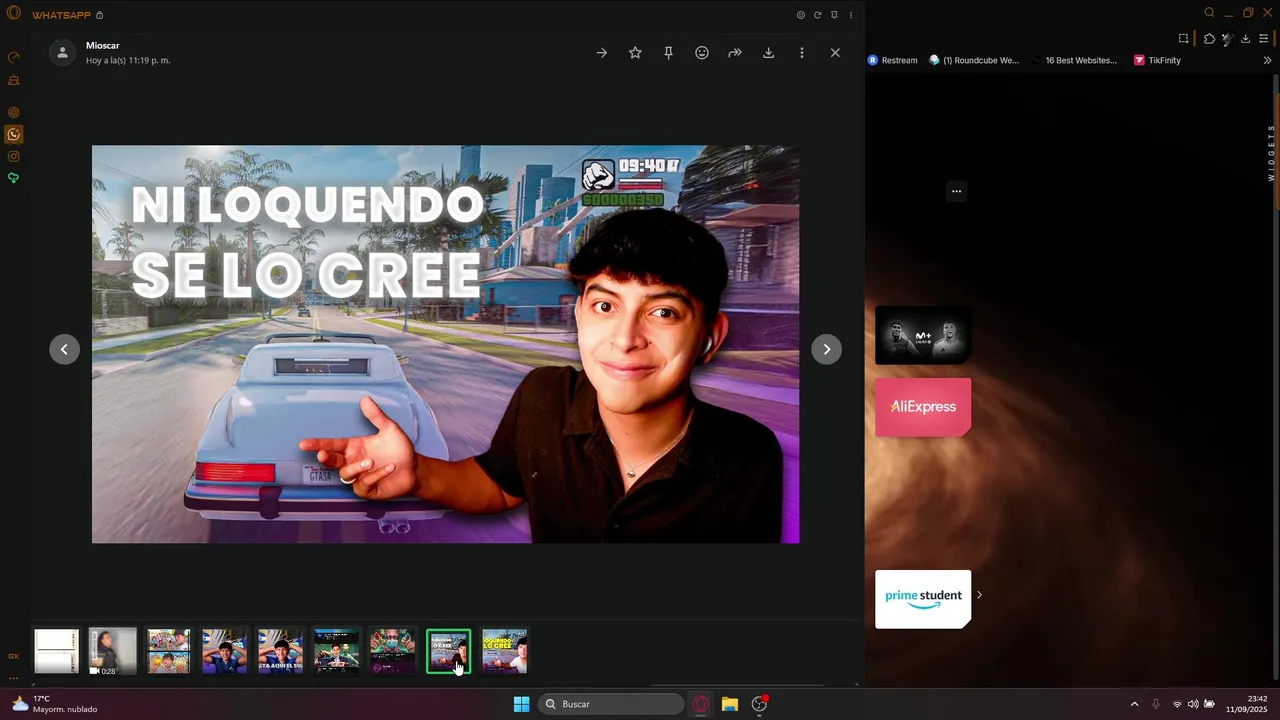Expand arrow next to prime student
The image size is (1280, 720).
tap(979, 595)
